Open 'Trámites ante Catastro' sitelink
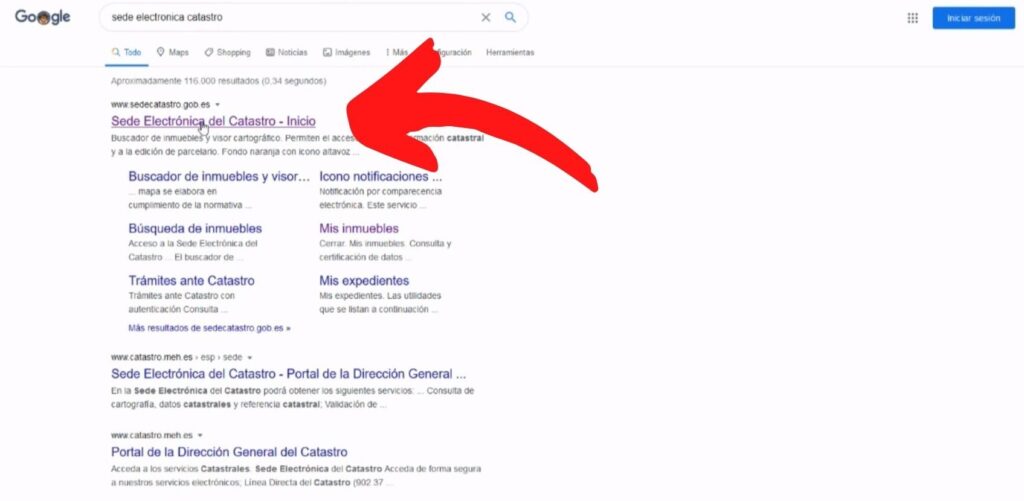The width and height of the screenshot is (1024, 501). coord(191,281)
